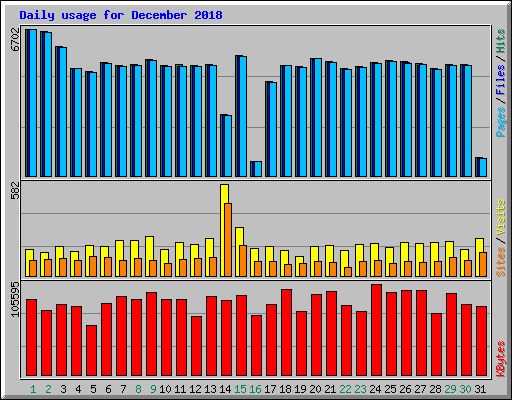512x400 pixels.
Task: Click day label 19 on the x-axis
Action: tap(300, 389)
